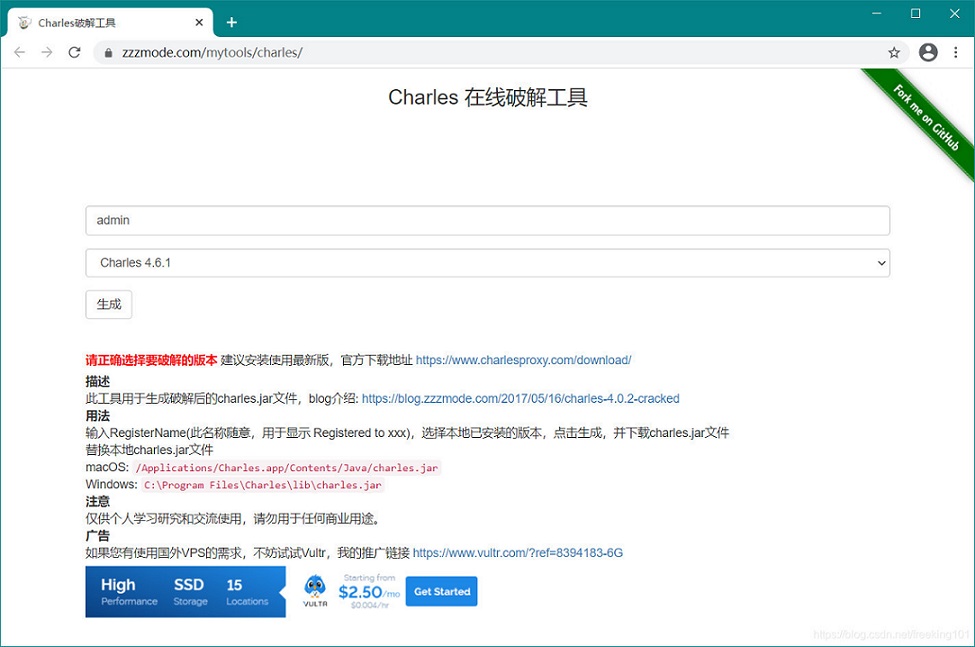Viewport: 975px width, 647px height.
Task: Expand the Charles 4.6.1 version dropdown
Action: click(x=488, y=263)
